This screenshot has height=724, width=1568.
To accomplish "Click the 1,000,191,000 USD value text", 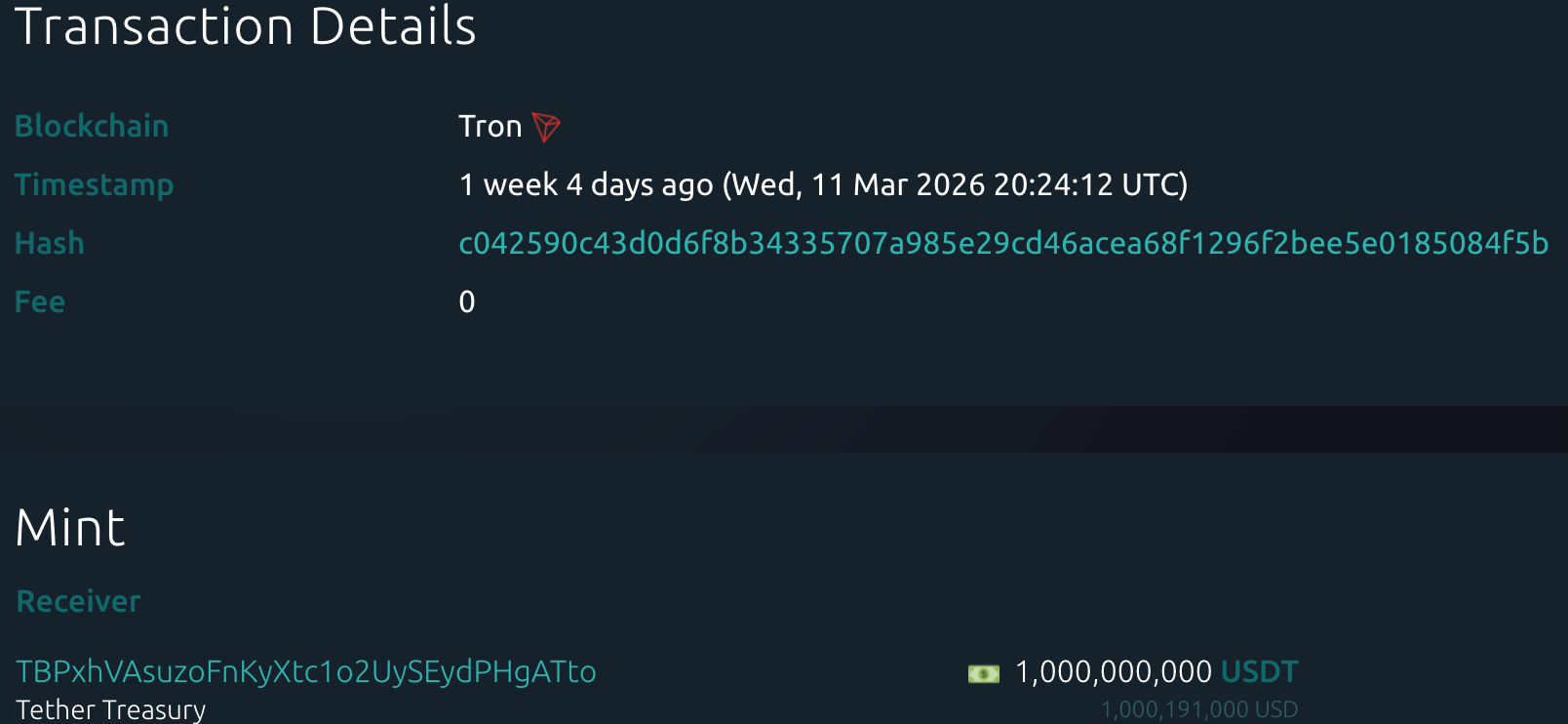I will 1198,709.
